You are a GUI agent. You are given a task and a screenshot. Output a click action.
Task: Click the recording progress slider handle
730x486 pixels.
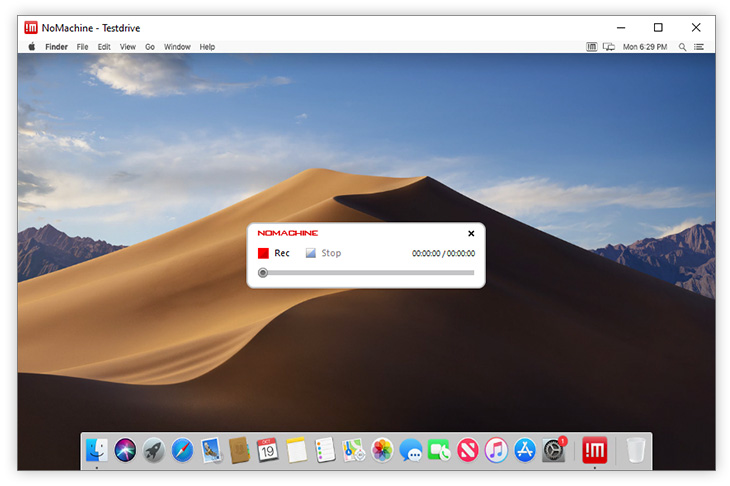coord(263,272)
